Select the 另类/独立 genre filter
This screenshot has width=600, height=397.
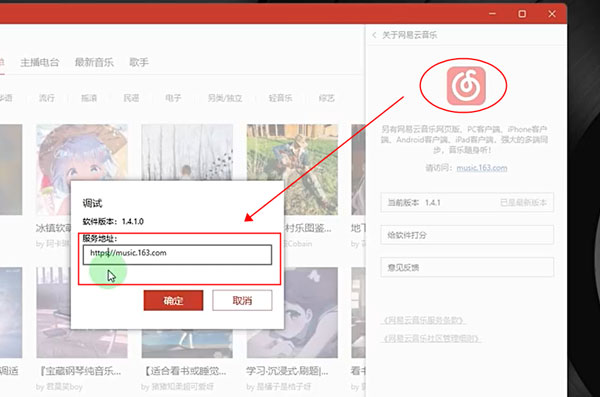coord(225,98)
